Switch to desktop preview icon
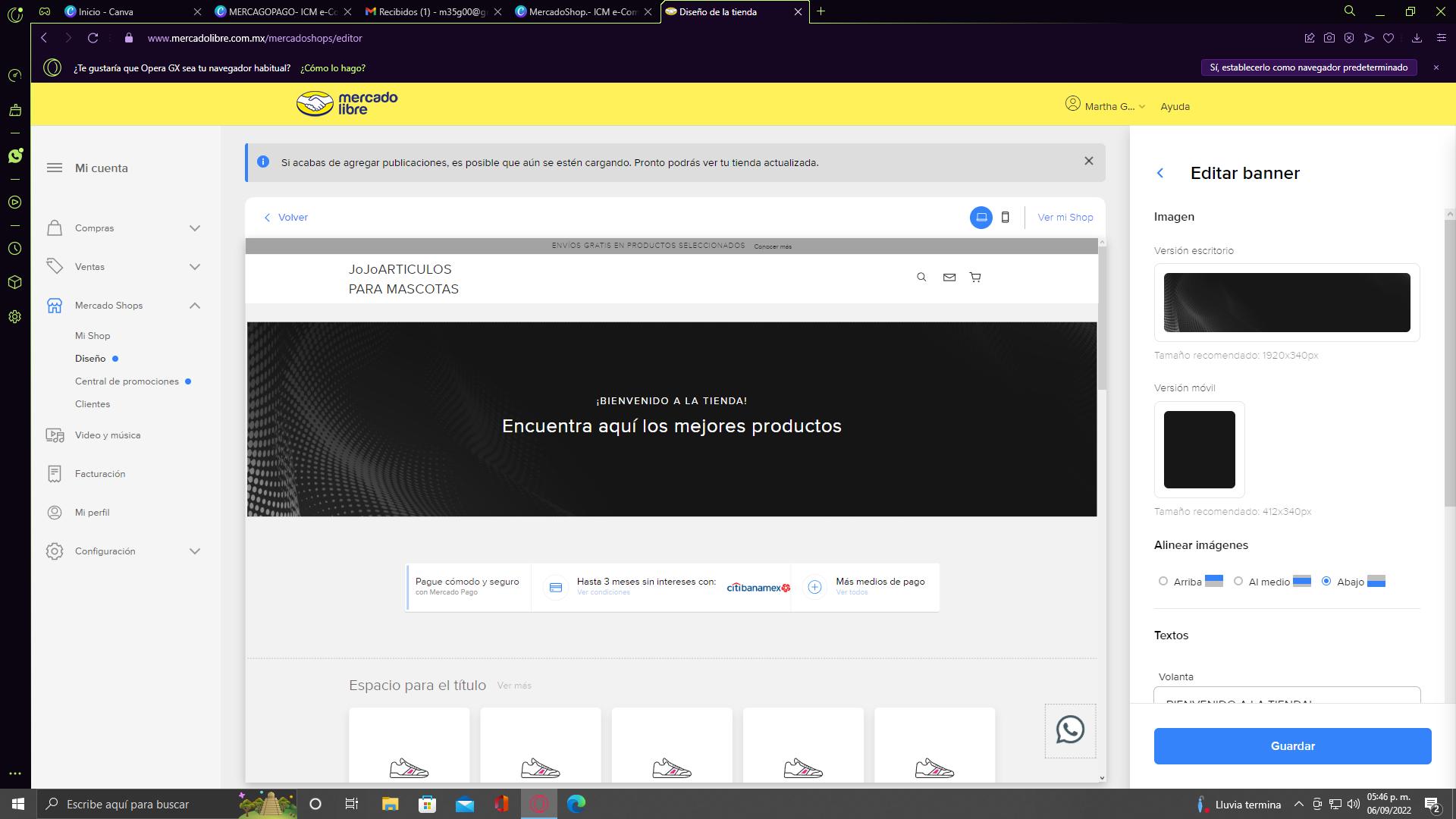 [981, 218]
